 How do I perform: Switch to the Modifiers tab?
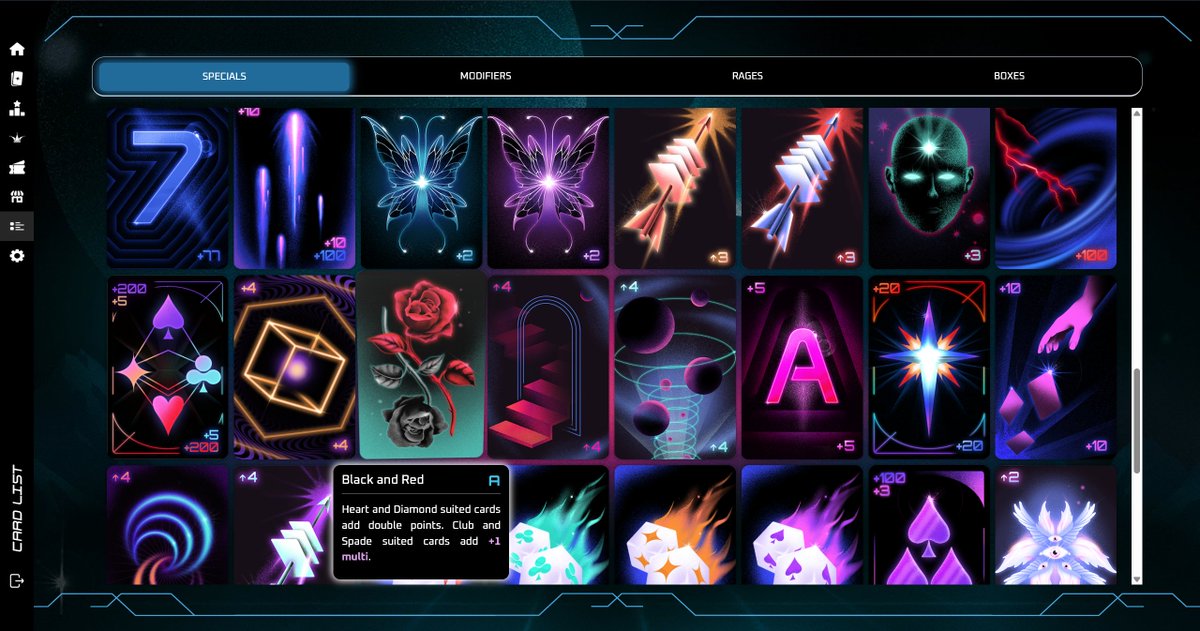tap(486, 76)
